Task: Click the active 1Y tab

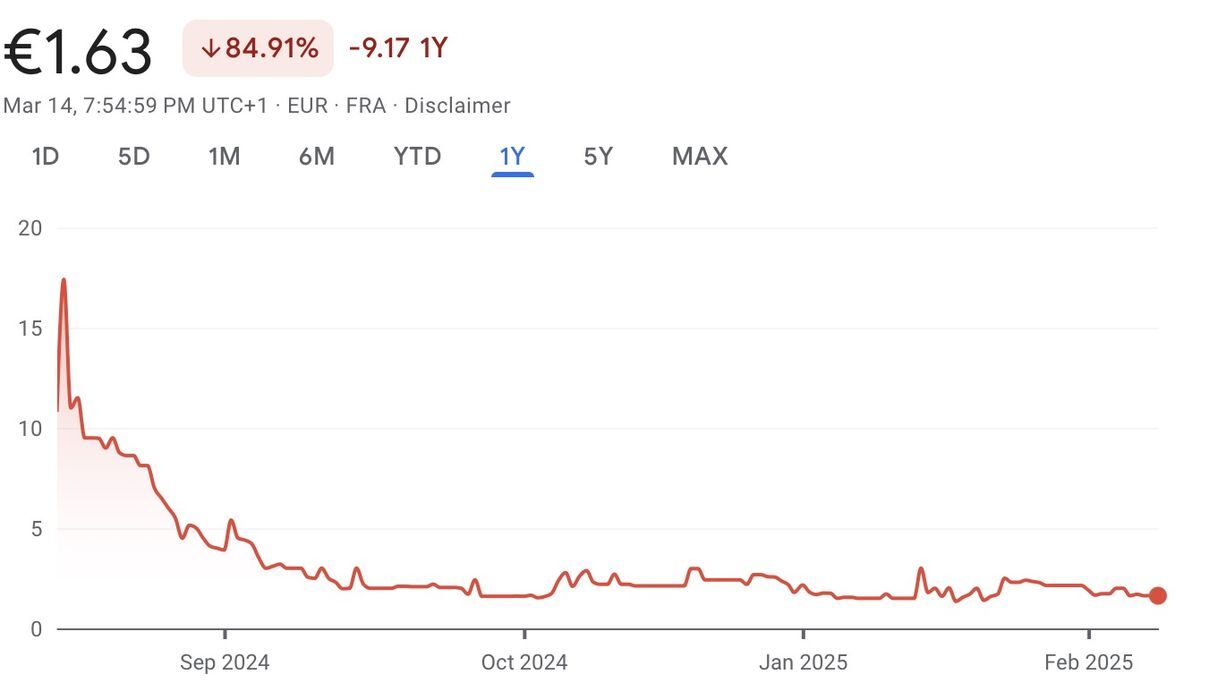Action: coord(512,157)
